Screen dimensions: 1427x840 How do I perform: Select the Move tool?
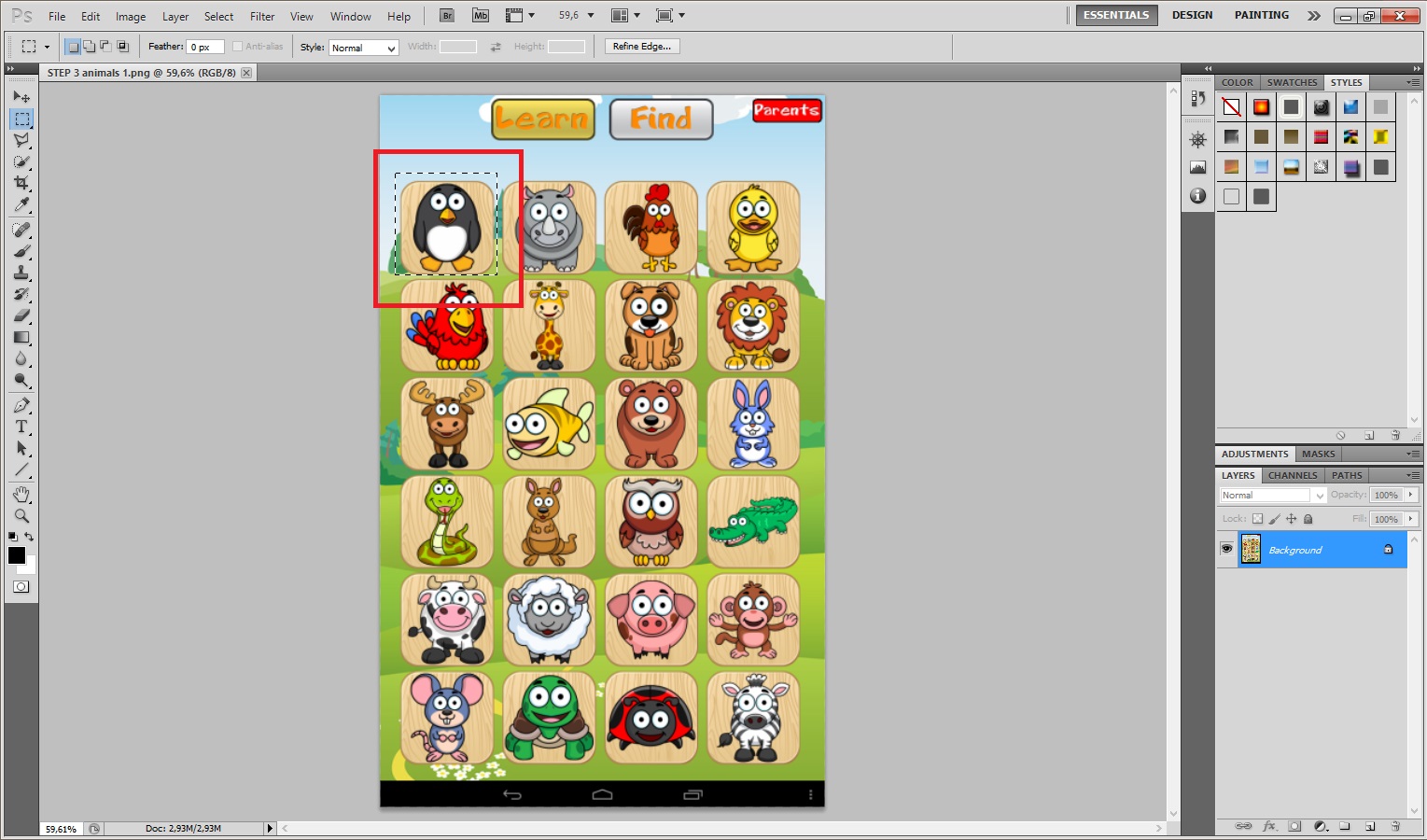click(21, 97)
